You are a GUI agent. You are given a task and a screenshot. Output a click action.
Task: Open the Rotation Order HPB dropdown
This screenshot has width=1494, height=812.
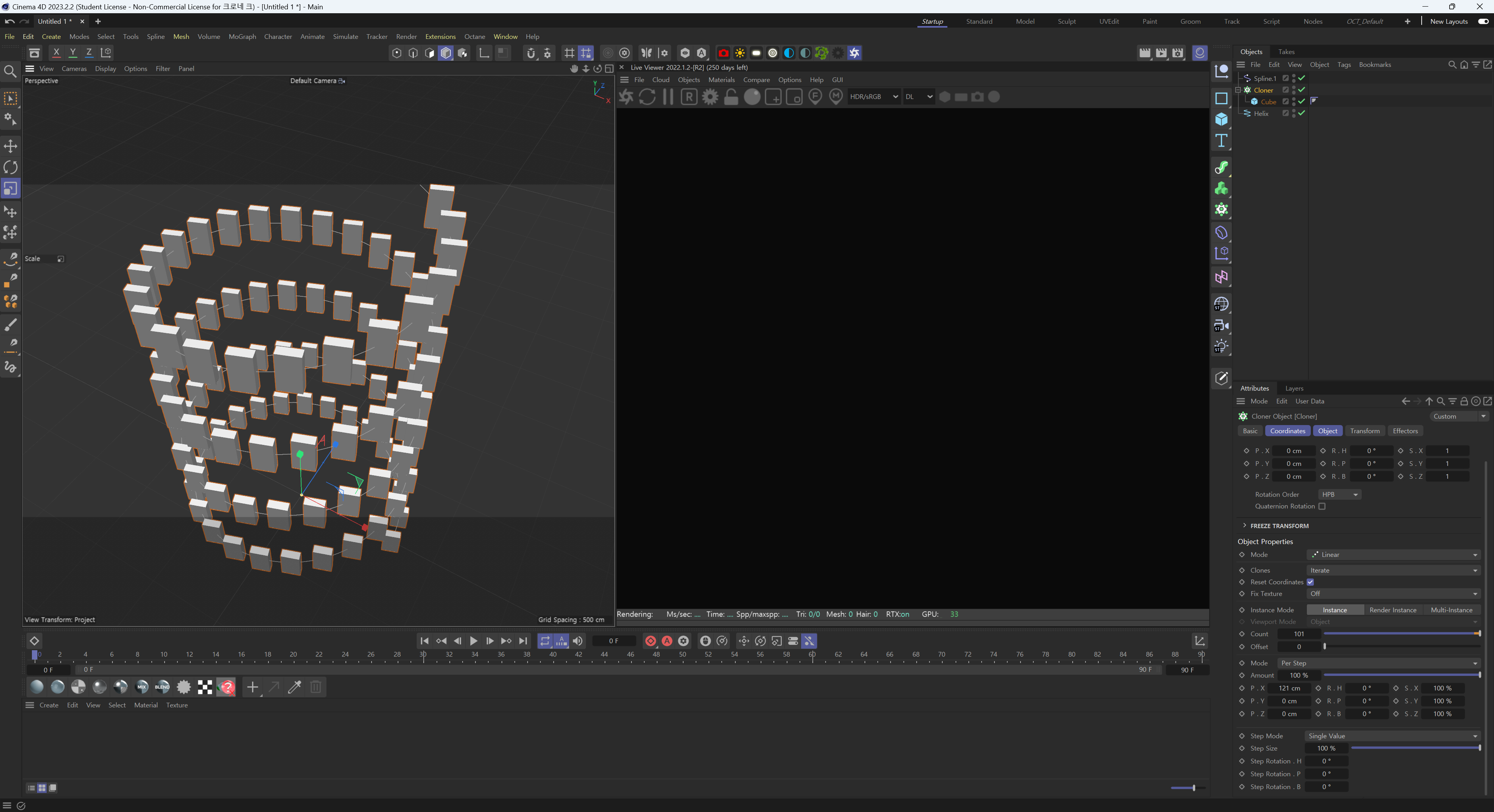click(1340, 494)
